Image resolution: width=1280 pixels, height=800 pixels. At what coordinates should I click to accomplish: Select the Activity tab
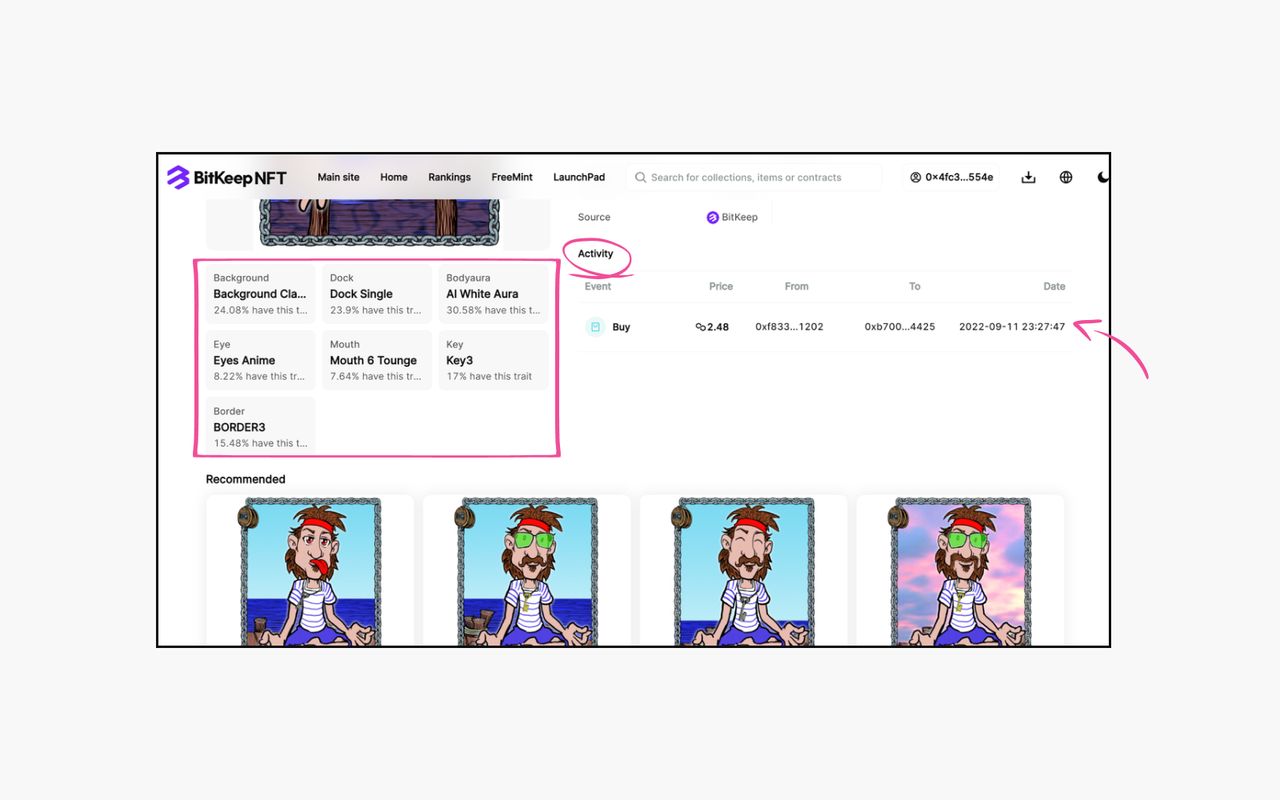pos(595,254)
